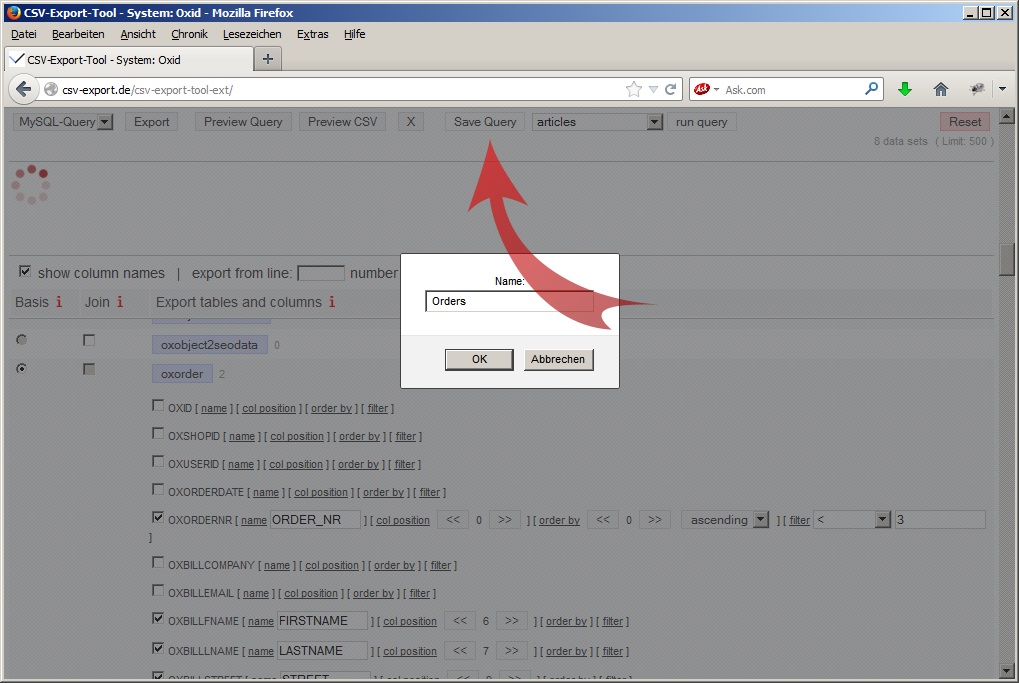Click Join info icon
Image resolution: width=1019 pixels, height=683 pixels.
[x=120, y=302]
